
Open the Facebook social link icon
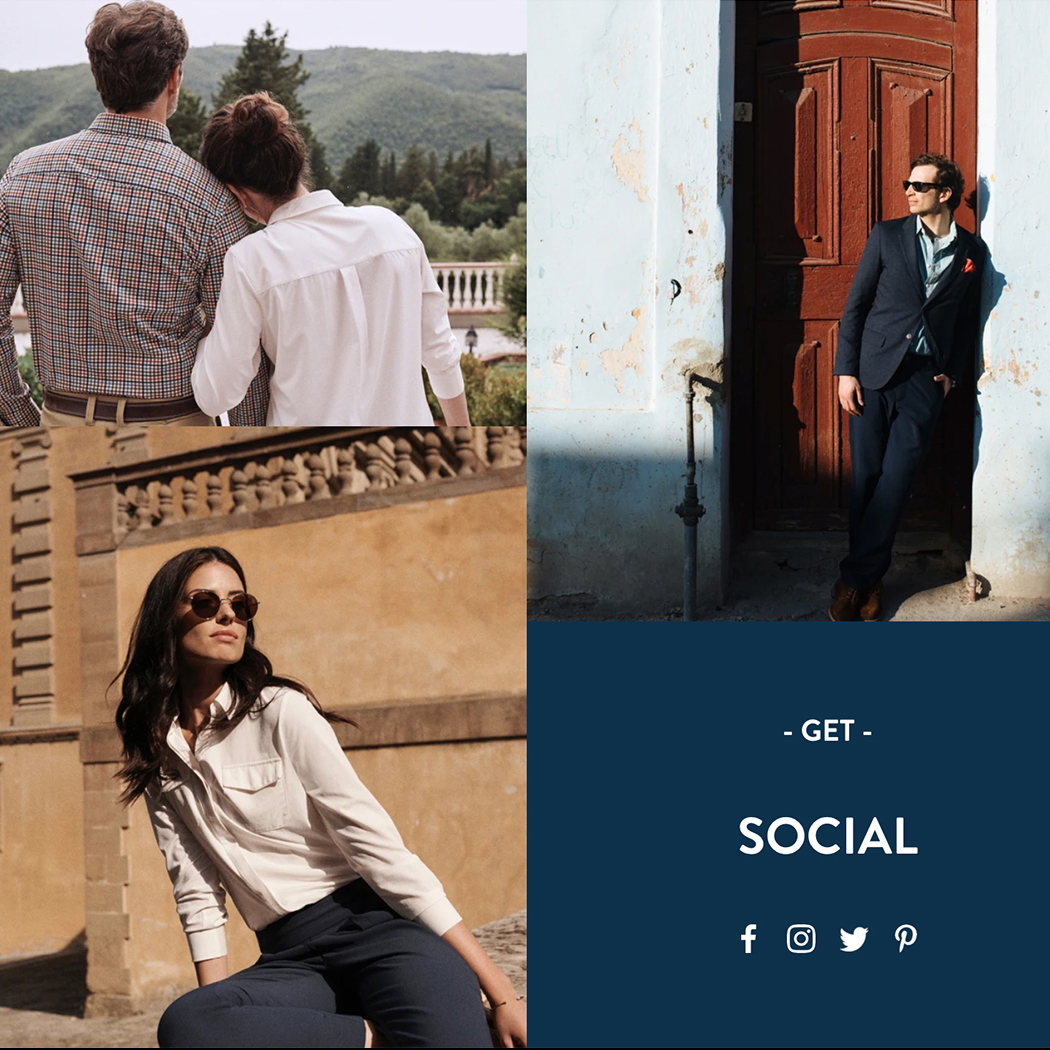click(749, 938)
